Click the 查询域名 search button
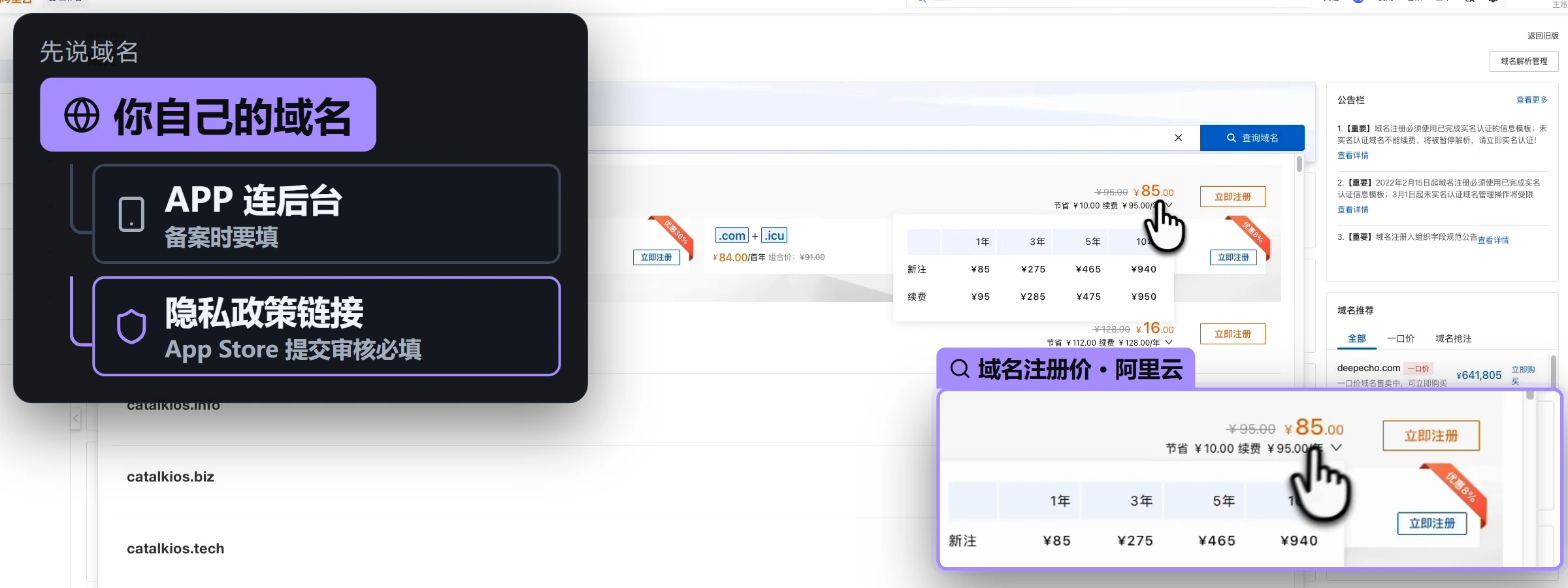The width and height of the screenshot is (1568, 588). click(1252, 138)
